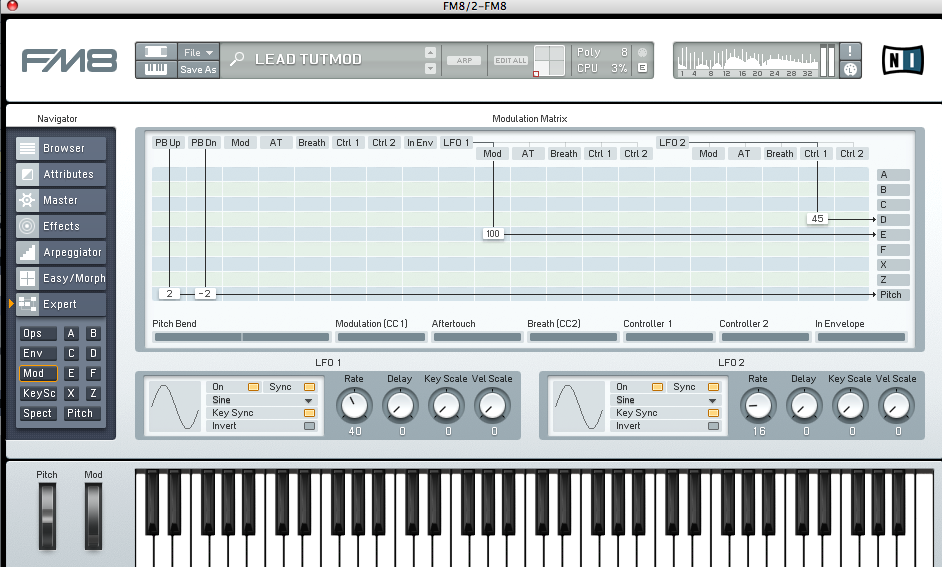Image resolution: width=942 pixels, height=567 pixels.
Task: Toggle the EDIT ALL button
Action: coord(511,61)
